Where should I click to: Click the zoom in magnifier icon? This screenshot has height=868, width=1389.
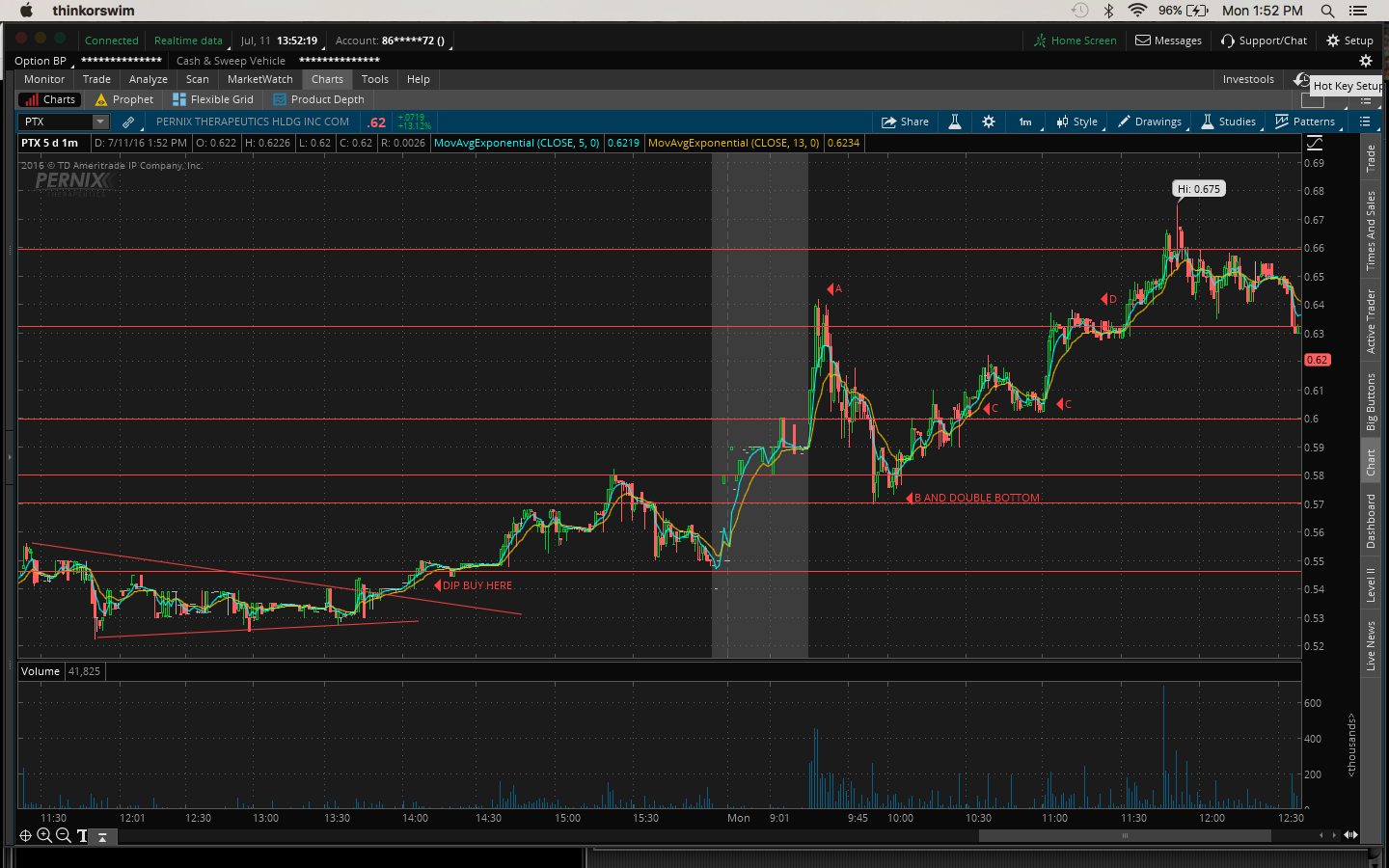[44, 835]
